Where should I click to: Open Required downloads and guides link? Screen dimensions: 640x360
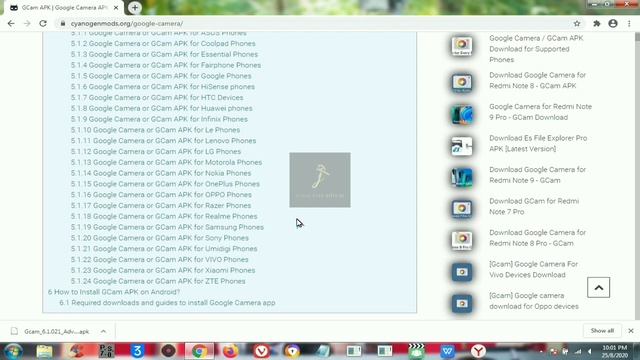(167, 303)
